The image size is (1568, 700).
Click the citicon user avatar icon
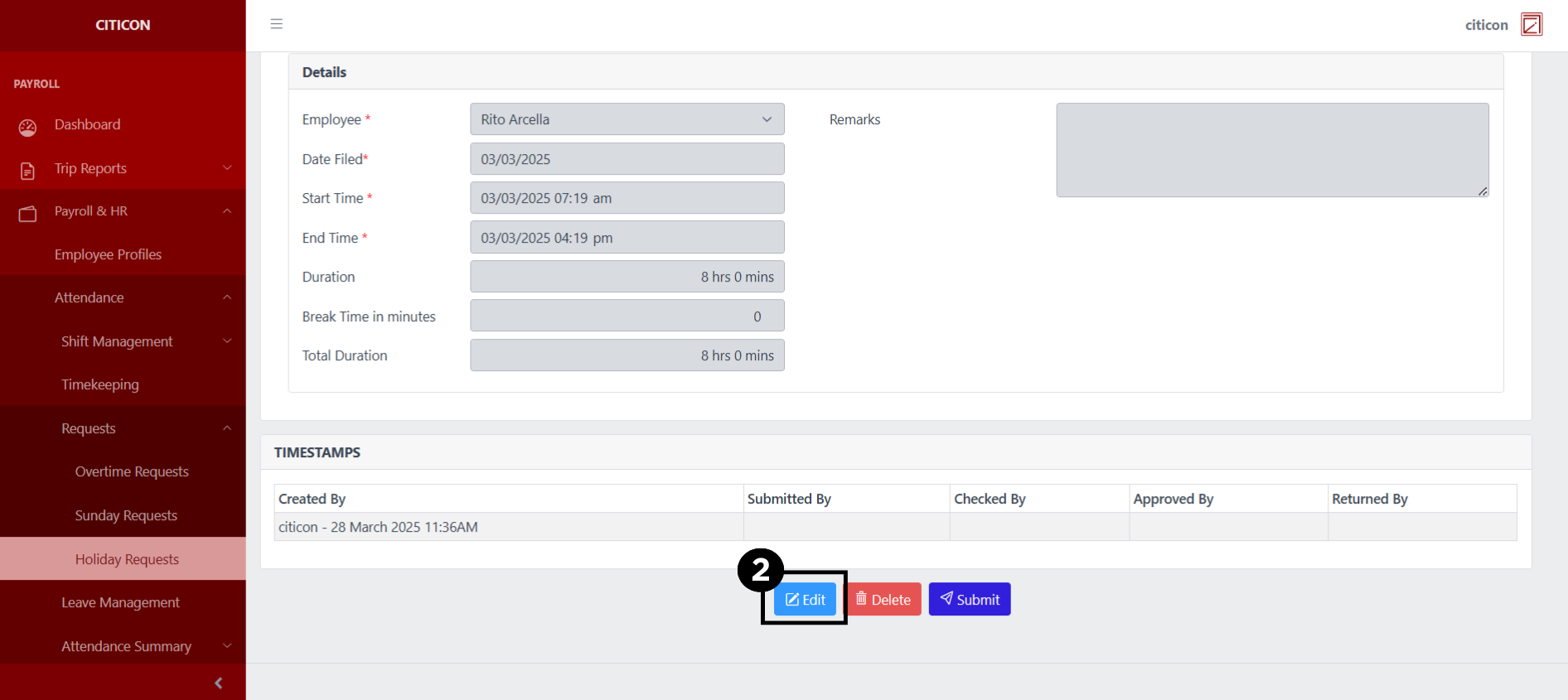[x=1531, y=25]
